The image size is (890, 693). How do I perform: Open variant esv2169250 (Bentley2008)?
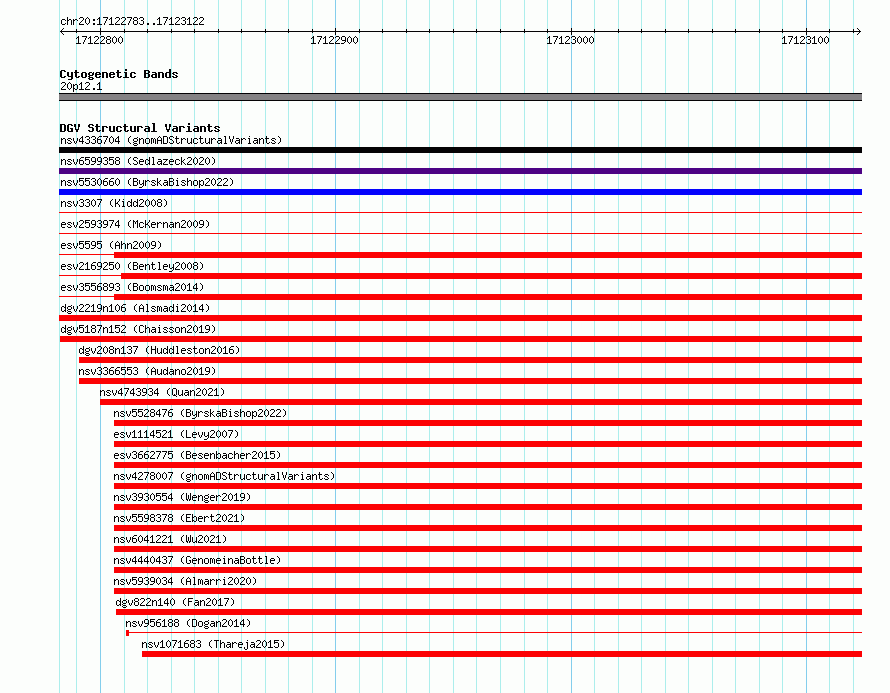click(132, 266)
